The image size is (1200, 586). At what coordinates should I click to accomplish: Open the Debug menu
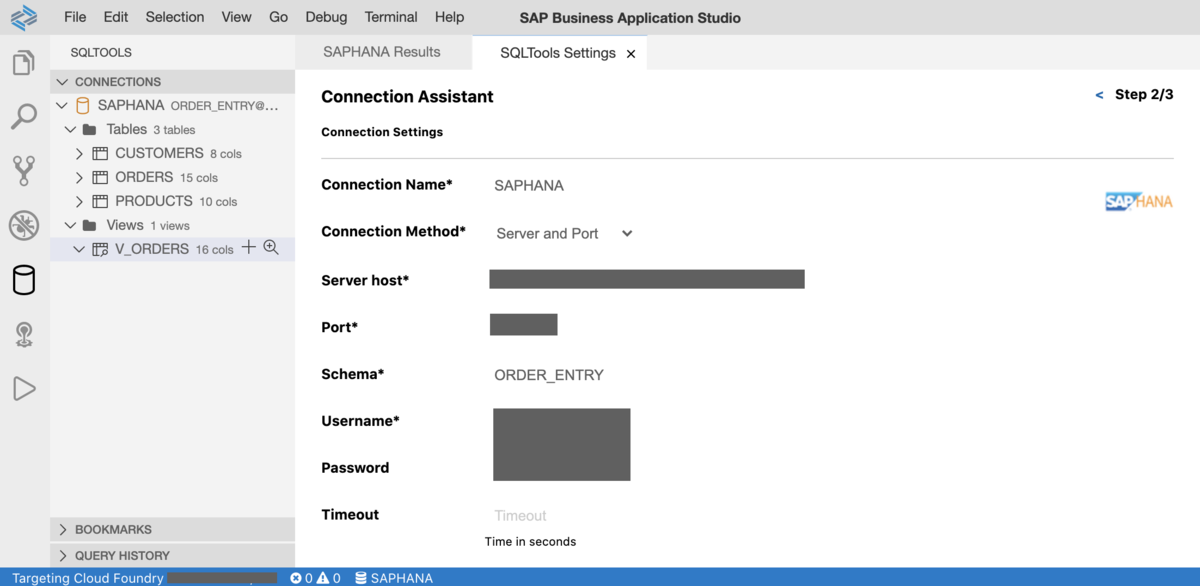(x=326, y=17)
